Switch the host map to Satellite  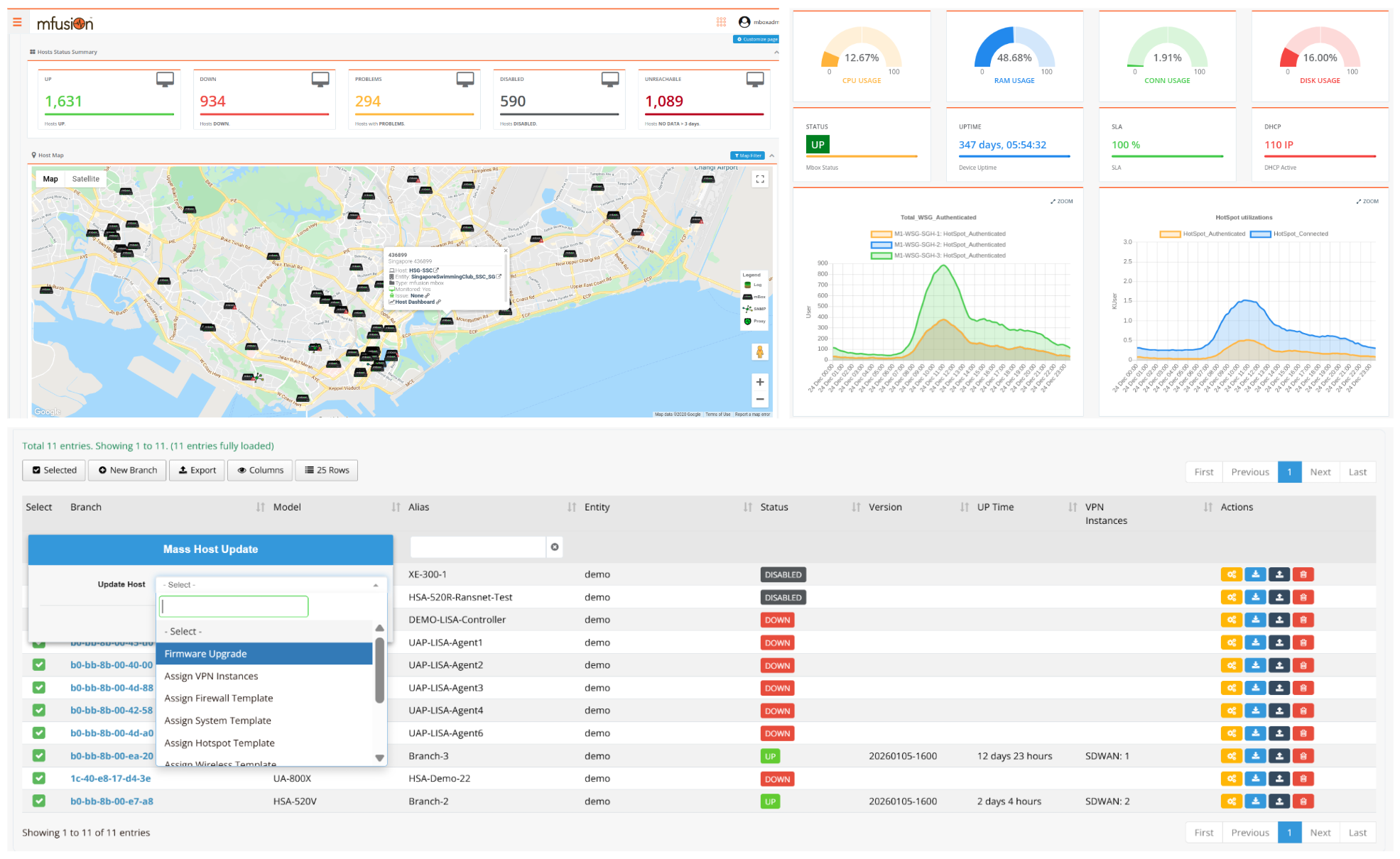[86, 179]
